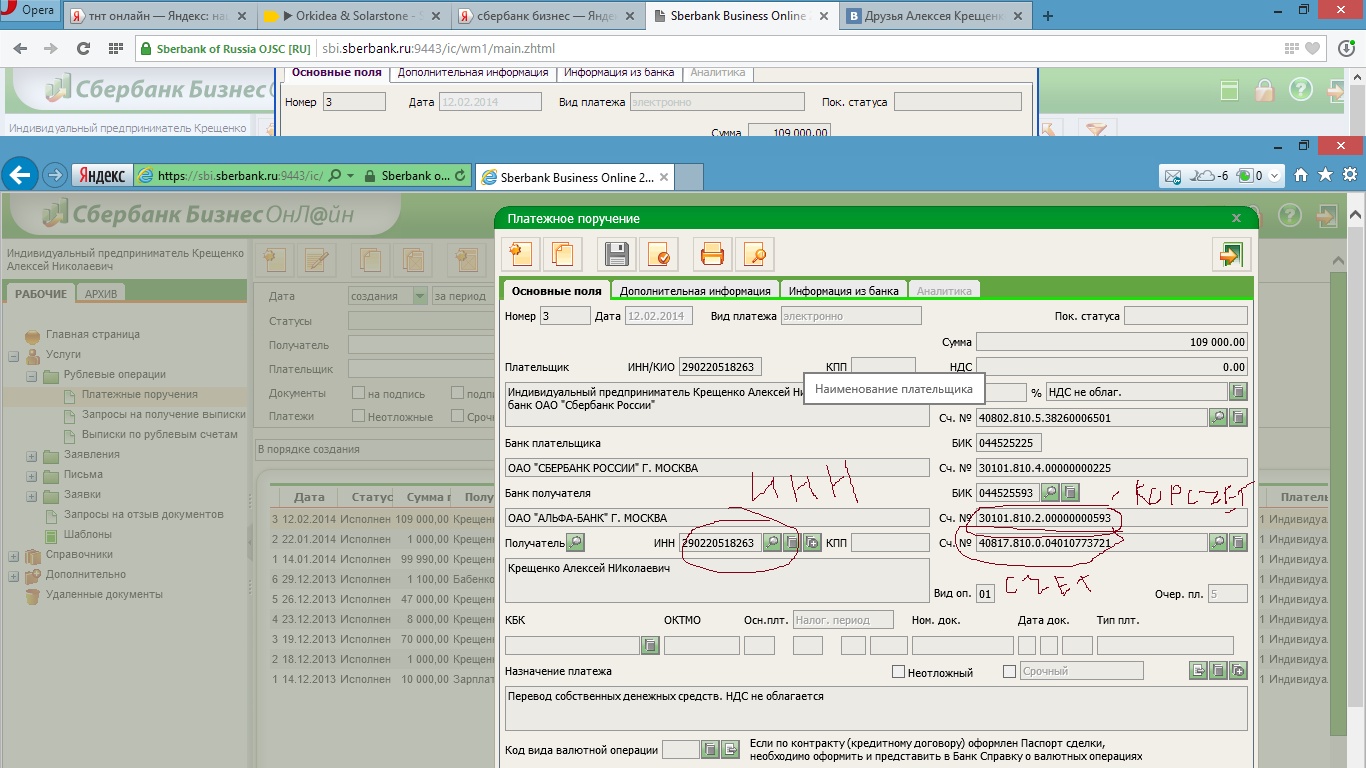Open print preview in payment order dialog

coord(753,254)
